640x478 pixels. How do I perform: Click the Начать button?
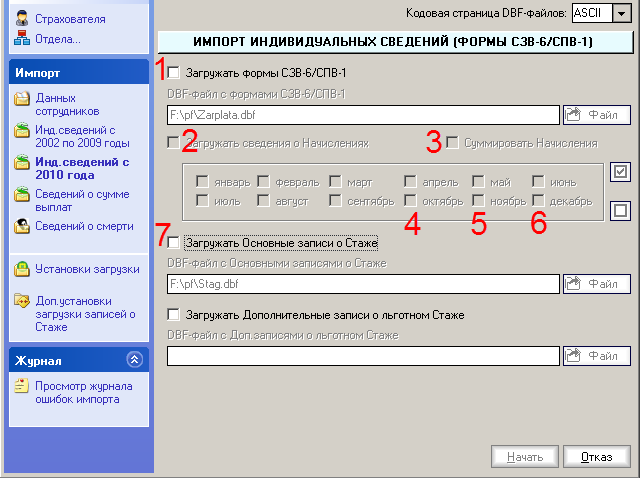pyautogui.click(x=525, y=457)
